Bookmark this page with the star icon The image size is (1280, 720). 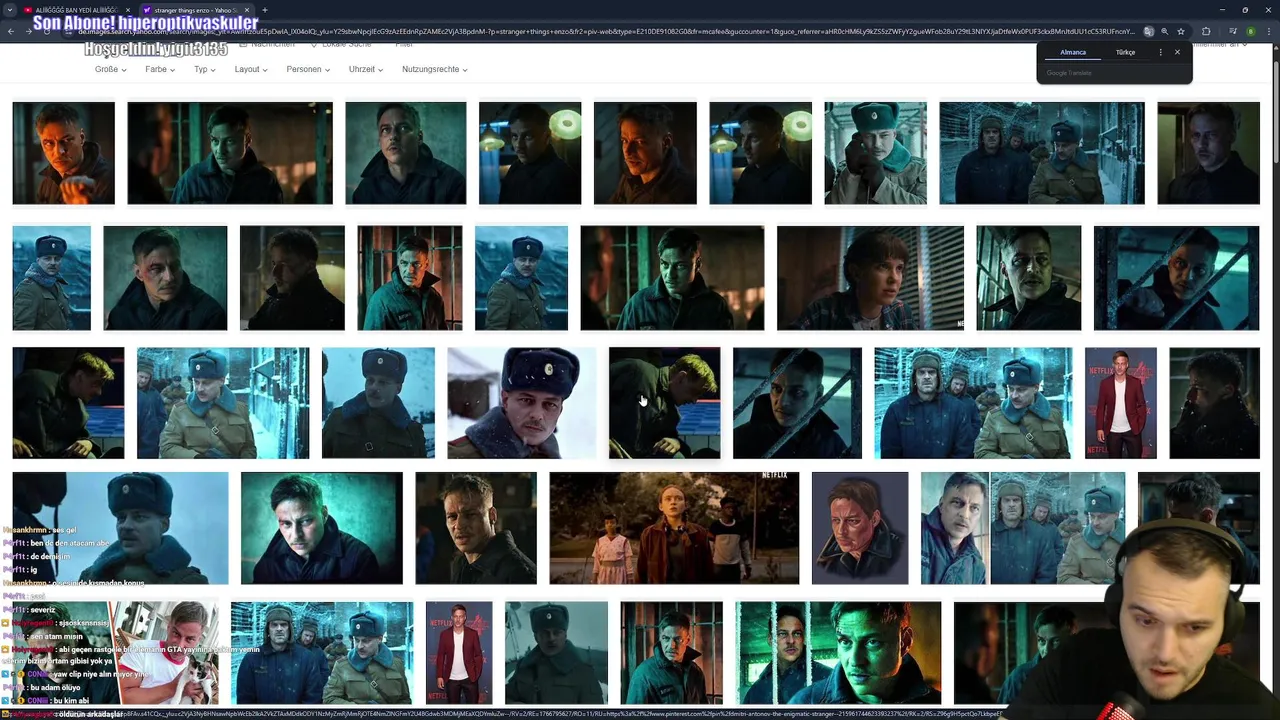pos(1181,31)
